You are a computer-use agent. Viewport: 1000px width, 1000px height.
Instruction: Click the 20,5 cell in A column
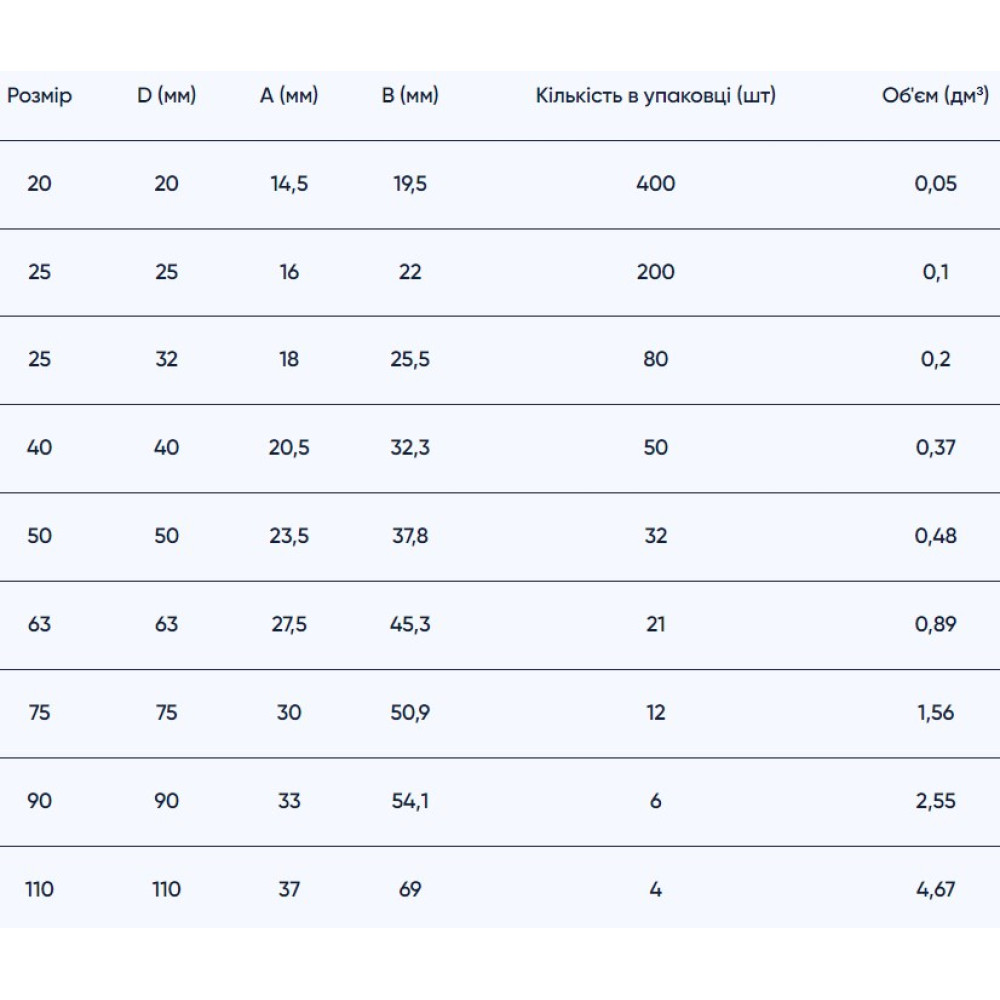(x=289, y=448)
